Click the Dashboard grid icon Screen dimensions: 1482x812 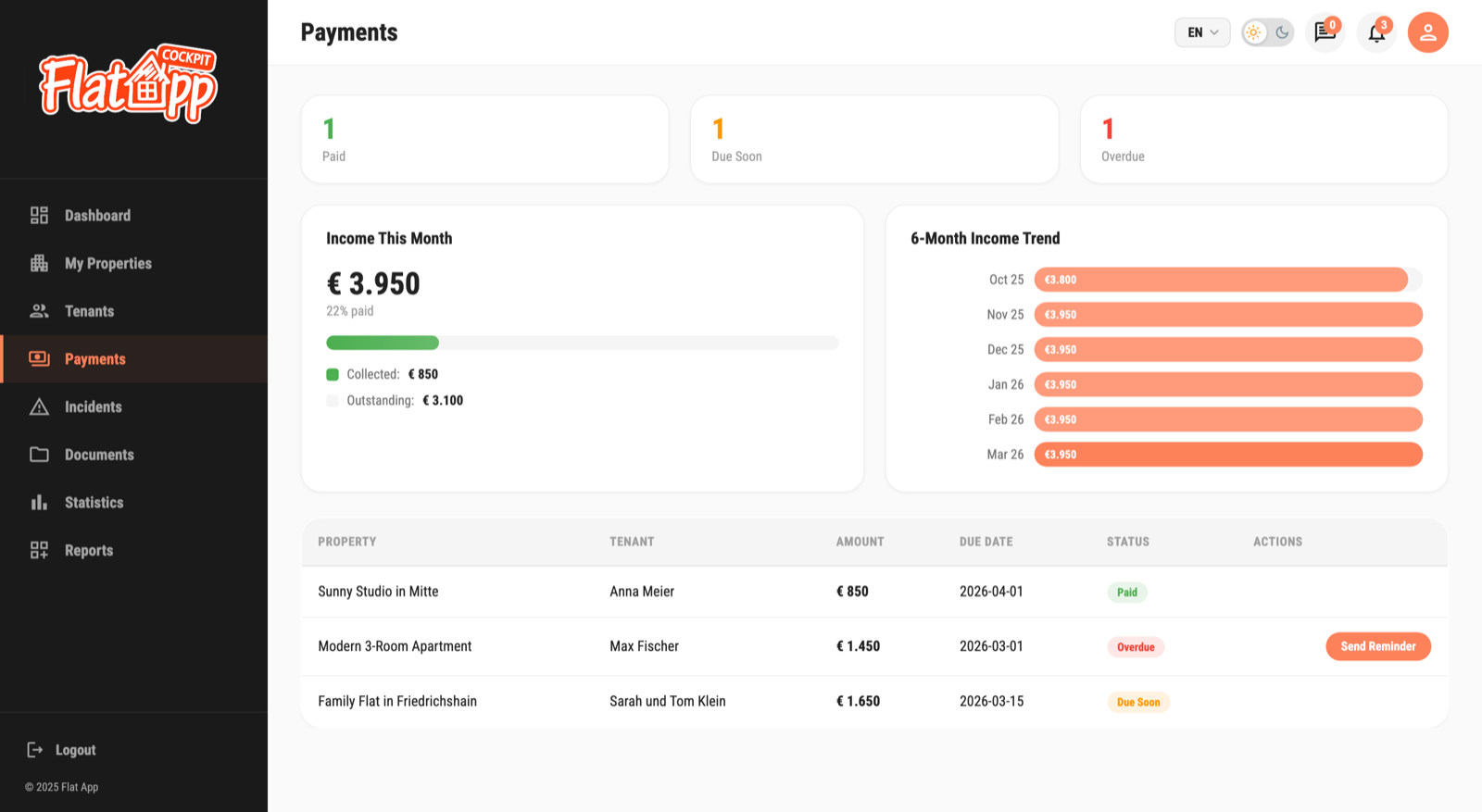[x=39, y=216]
